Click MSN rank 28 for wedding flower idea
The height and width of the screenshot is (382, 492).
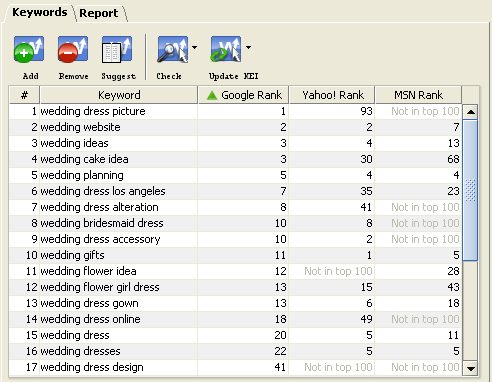tap(453, 271)
